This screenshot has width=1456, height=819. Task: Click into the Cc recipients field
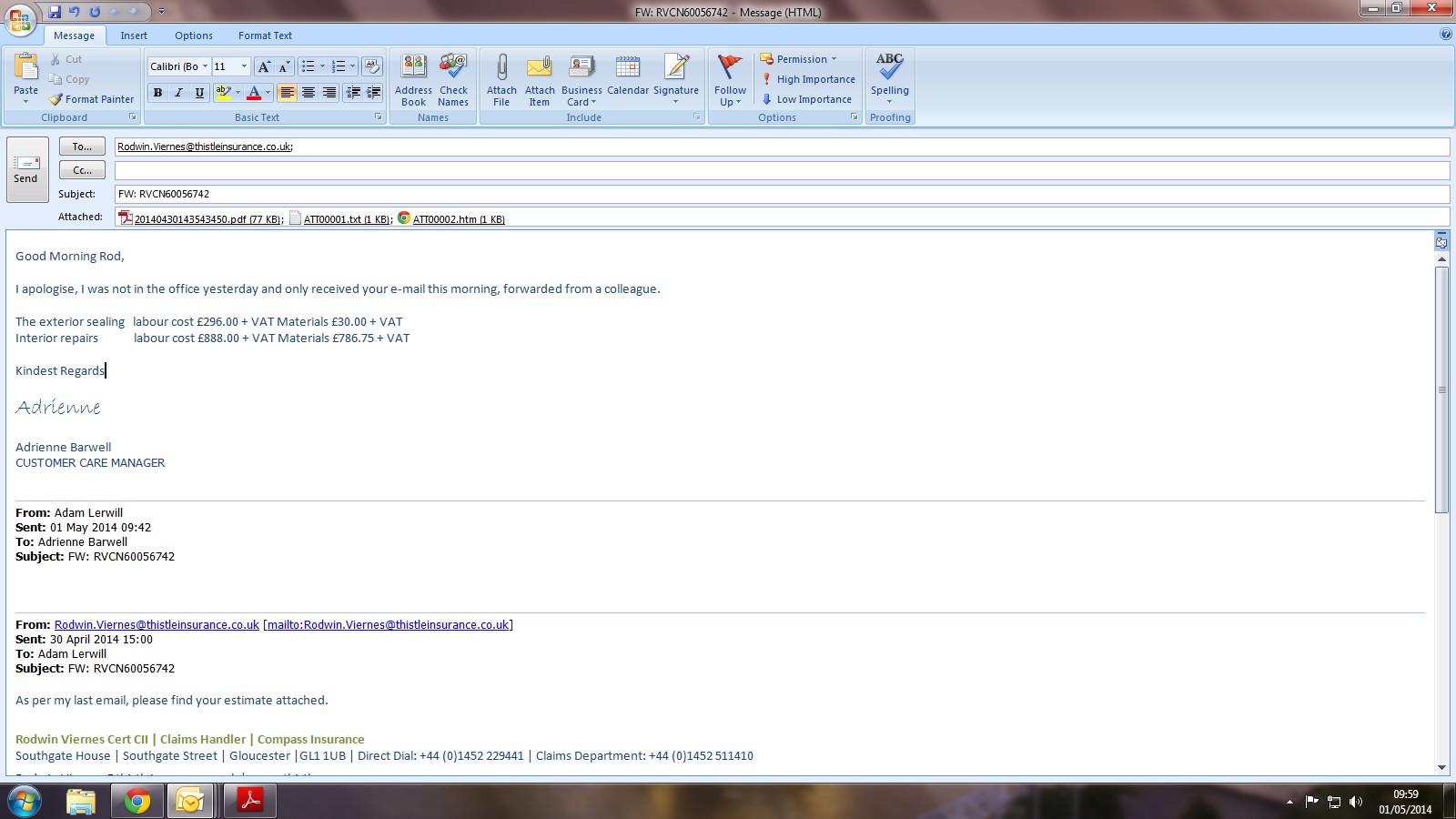(781, 170)
